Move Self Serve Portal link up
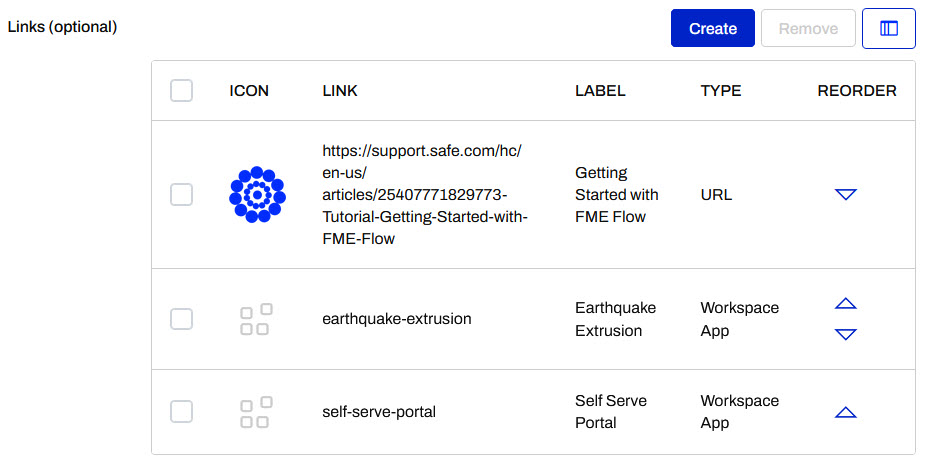The width and height of the screenshot is (938, 470). pyautogui.click(x=846, y=412)
